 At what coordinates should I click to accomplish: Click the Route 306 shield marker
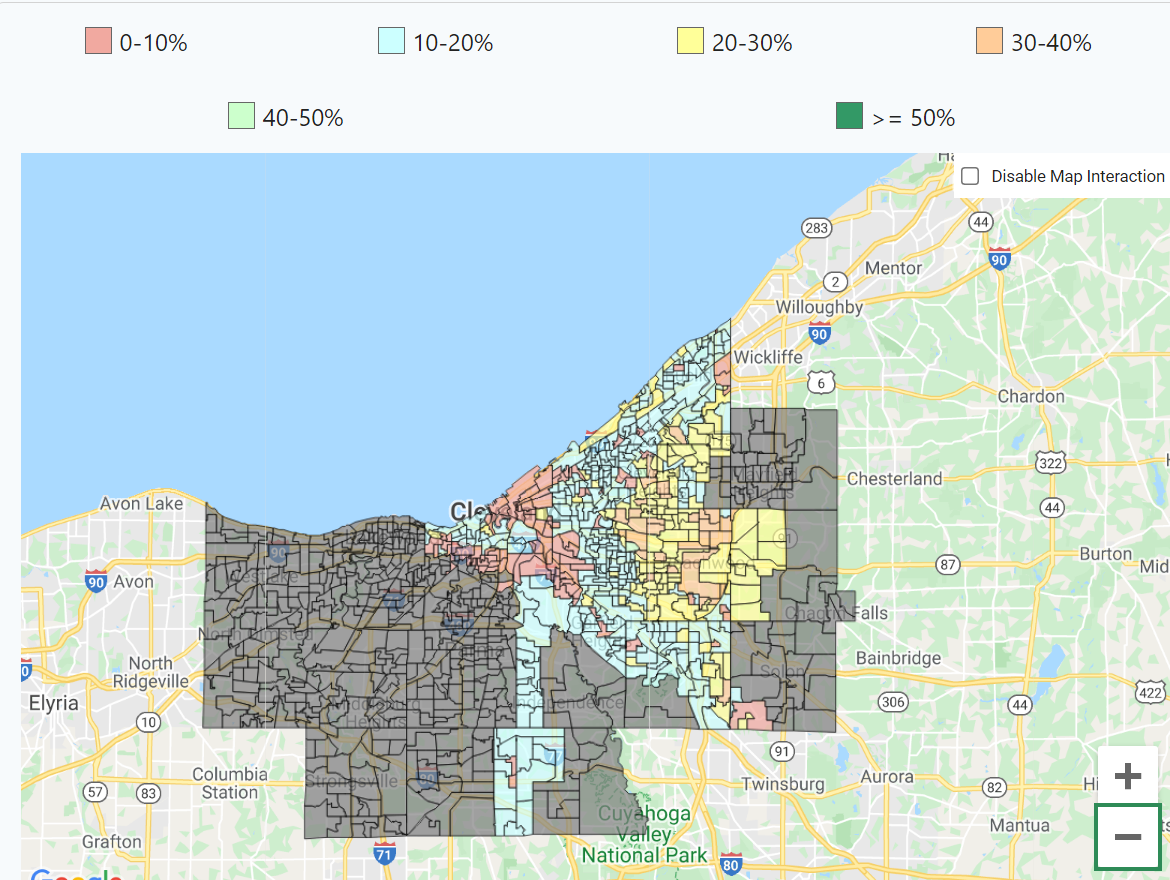click(893, 702)
